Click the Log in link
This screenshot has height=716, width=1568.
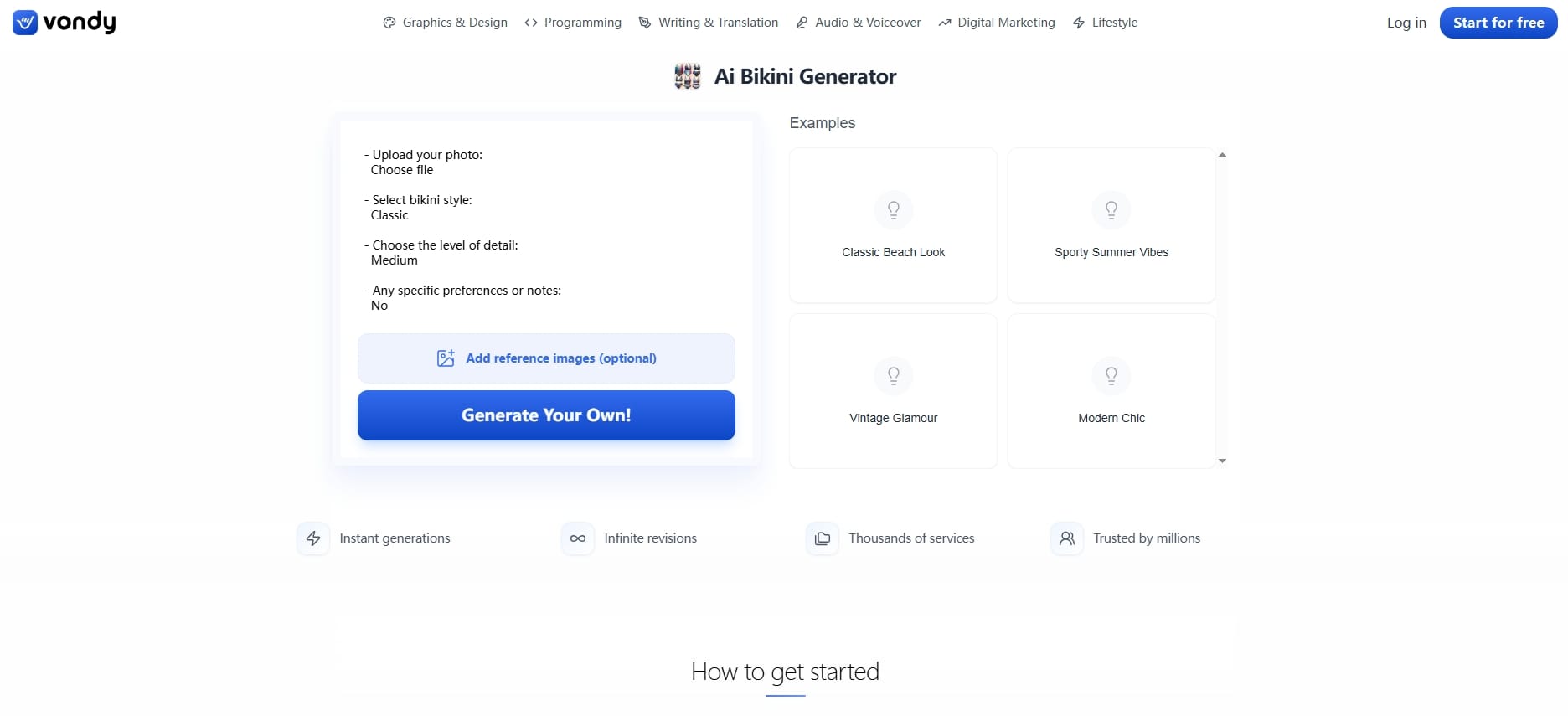click(1406, 23)
